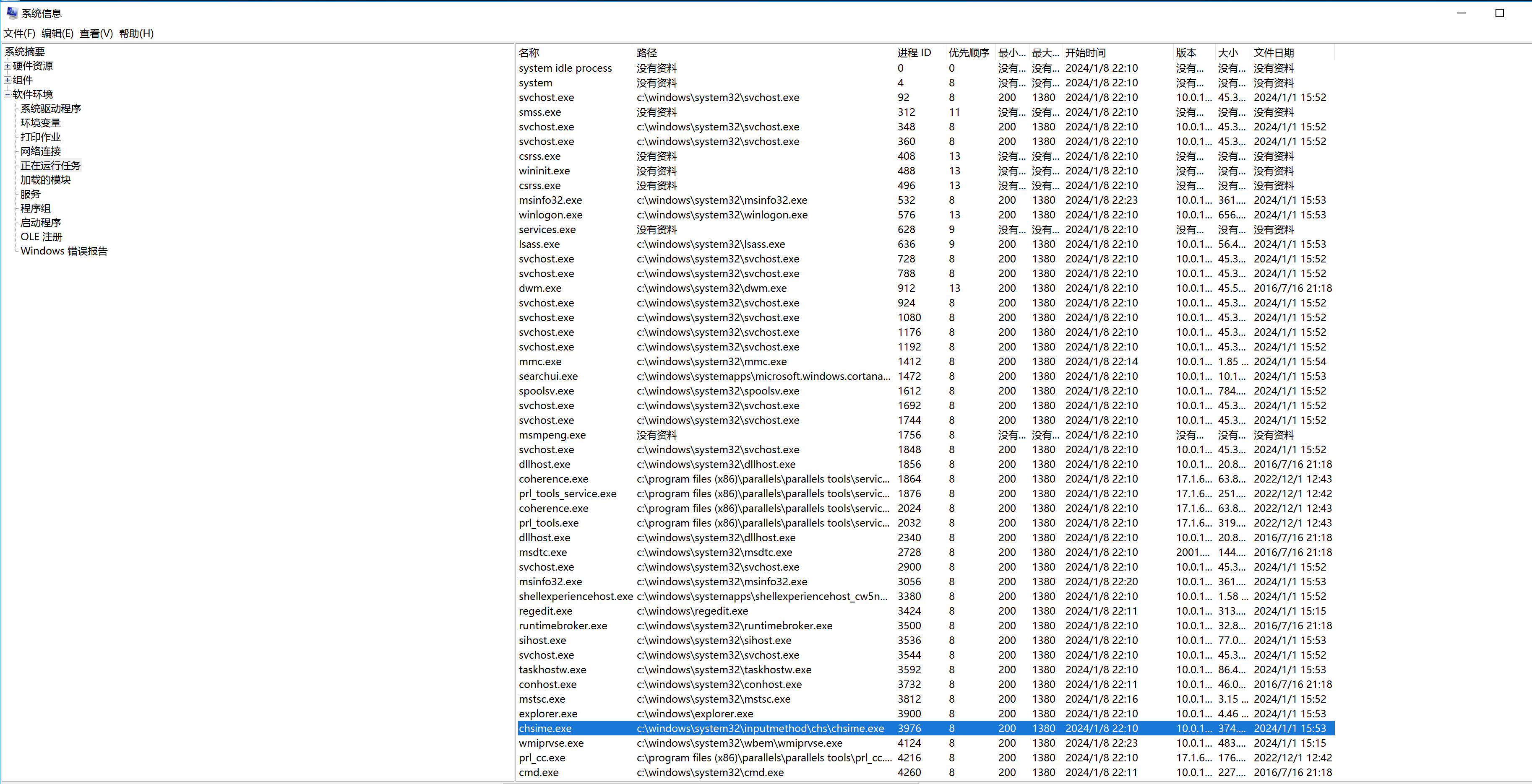1532x784 pixels.
Task: Click the 开始时间 column header
Action: point(1085,53)
